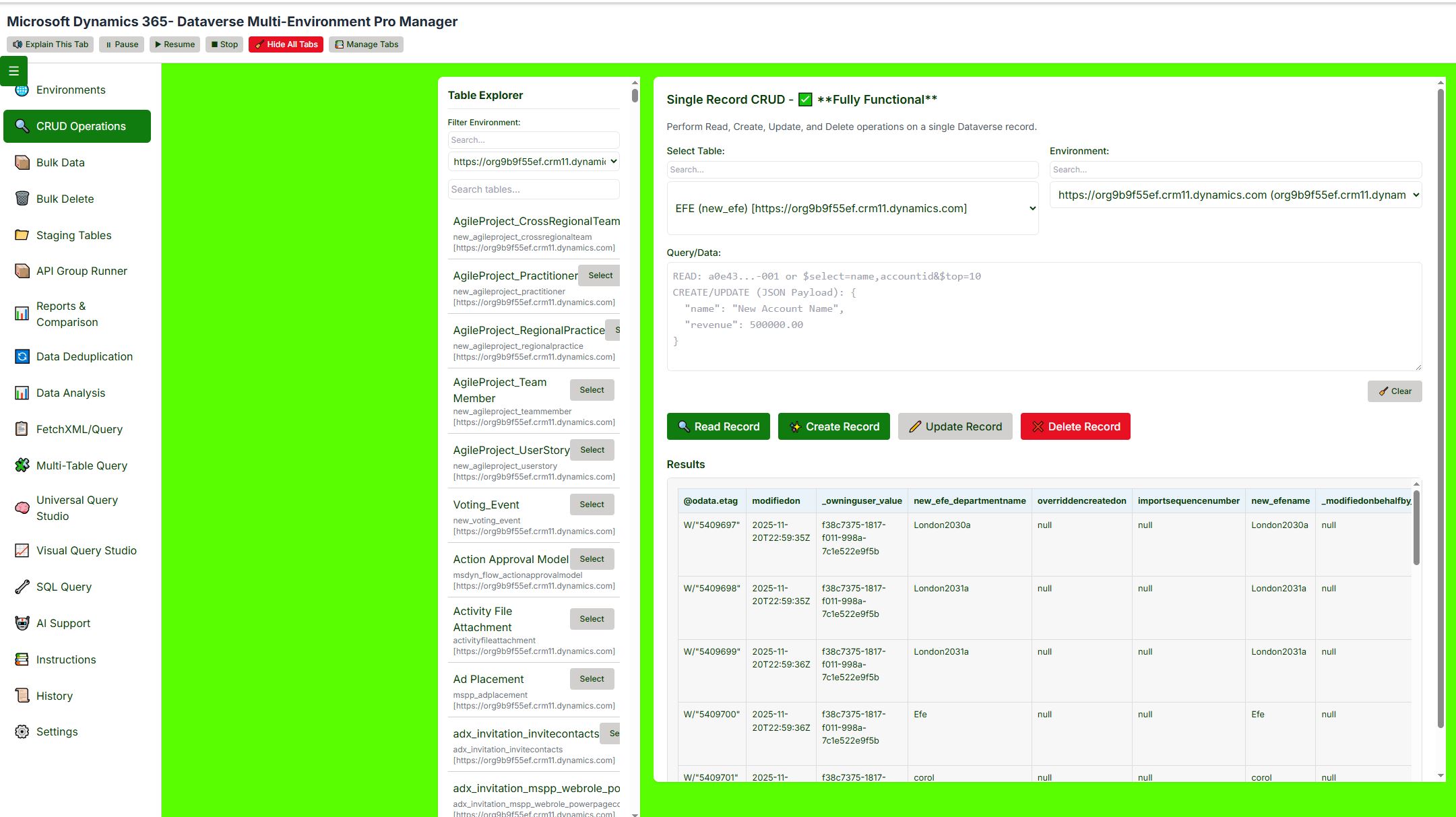Screen dimensions: 1456x817
Task: Click Delete Record
Action: 1075,426
